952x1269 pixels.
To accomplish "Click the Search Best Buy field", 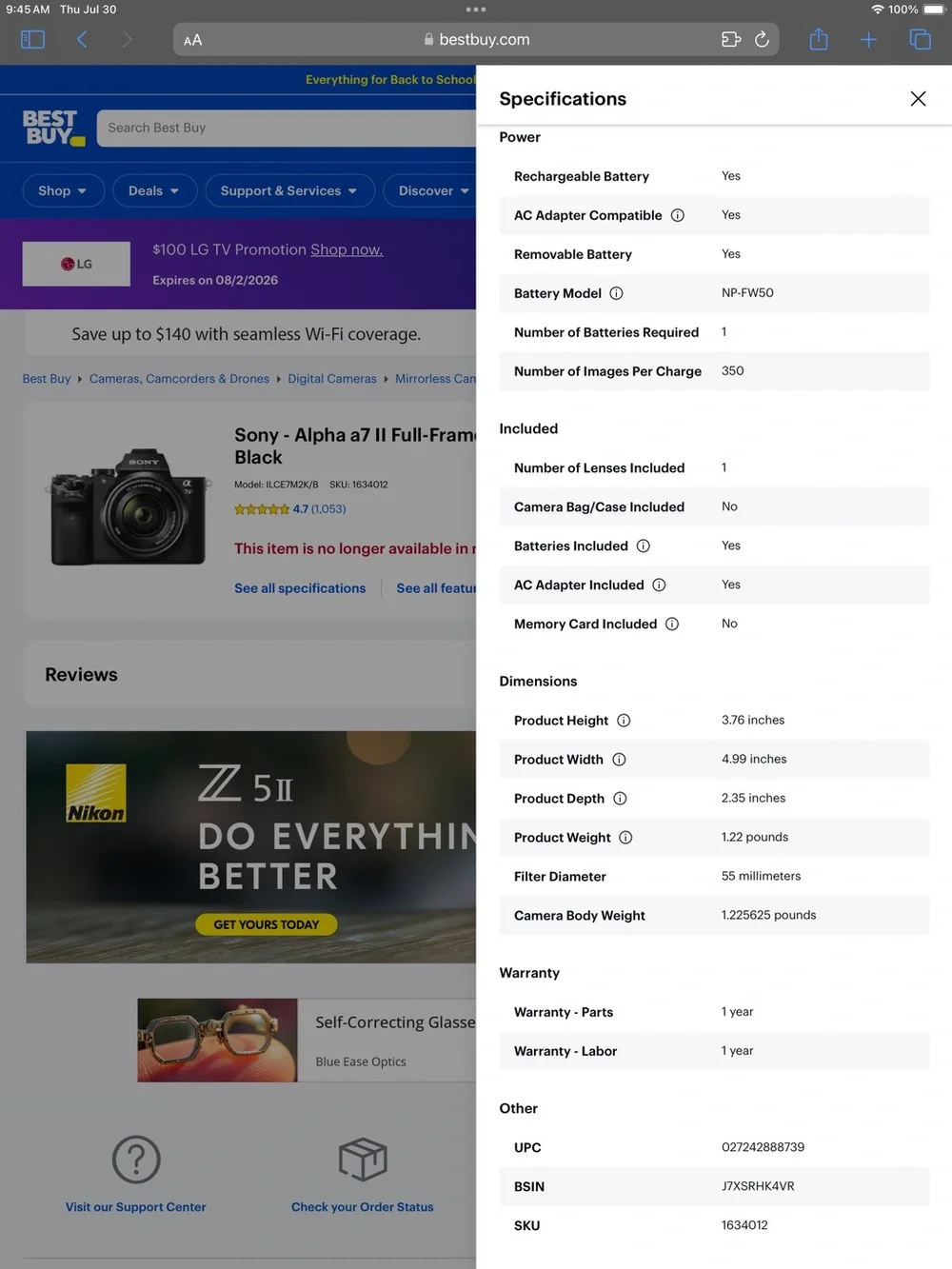I will 287,128.
